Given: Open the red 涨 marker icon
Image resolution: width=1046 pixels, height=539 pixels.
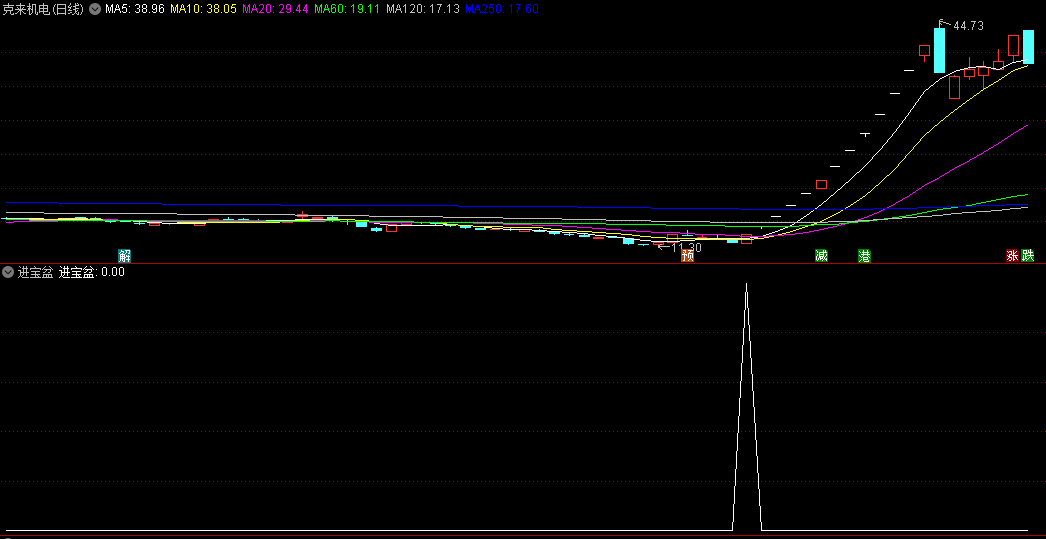Looking at the screenshot, I should point(1013,255).
